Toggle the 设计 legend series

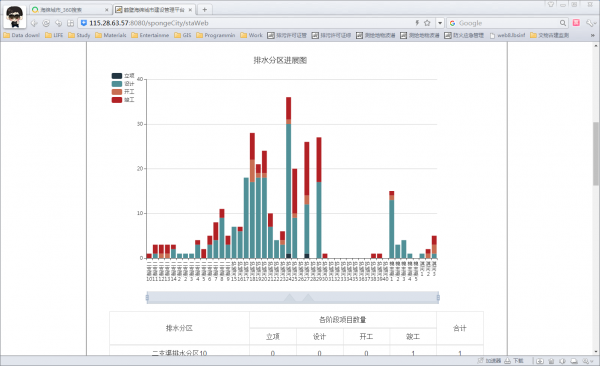tap(123, 84)
